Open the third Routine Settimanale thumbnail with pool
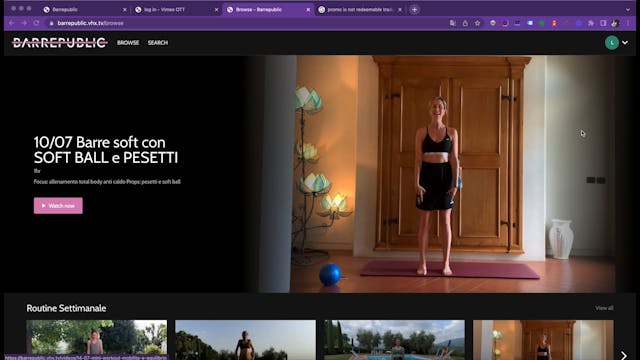Image resolution: width=640 pixels, height=360 pixels. tap(394, 340)
